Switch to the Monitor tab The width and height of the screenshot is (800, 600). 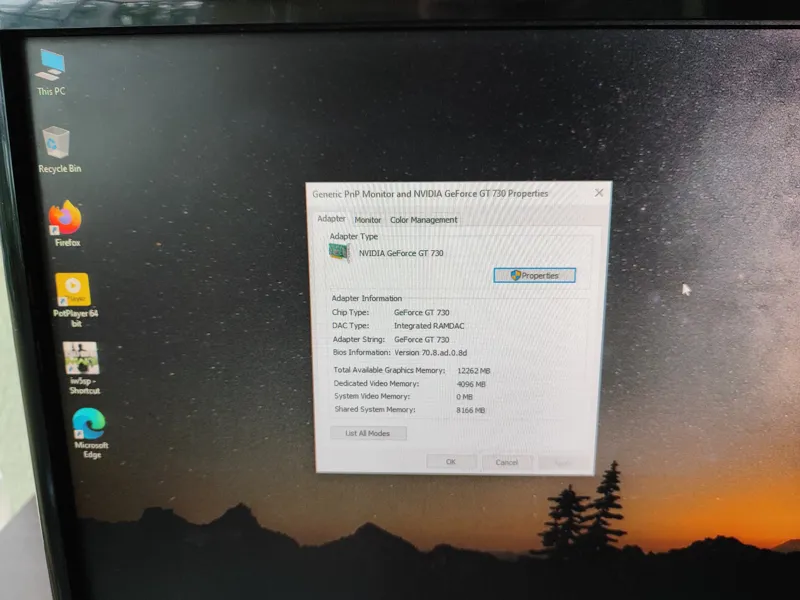367,220
